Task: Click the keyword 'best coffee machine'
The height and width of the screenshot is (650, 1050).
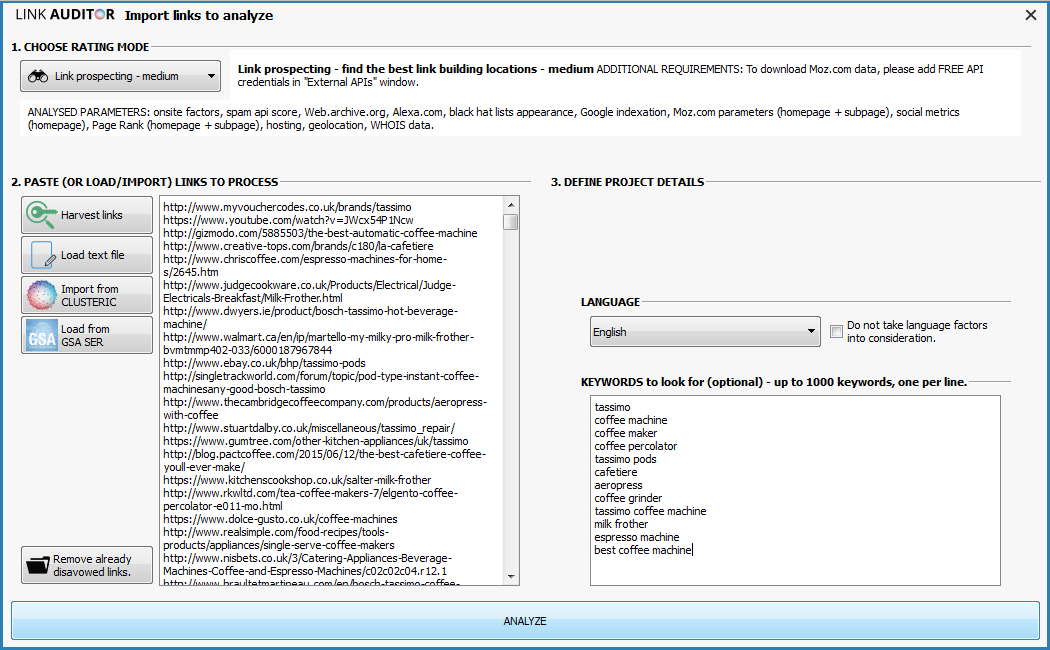Action: [643, 550]
